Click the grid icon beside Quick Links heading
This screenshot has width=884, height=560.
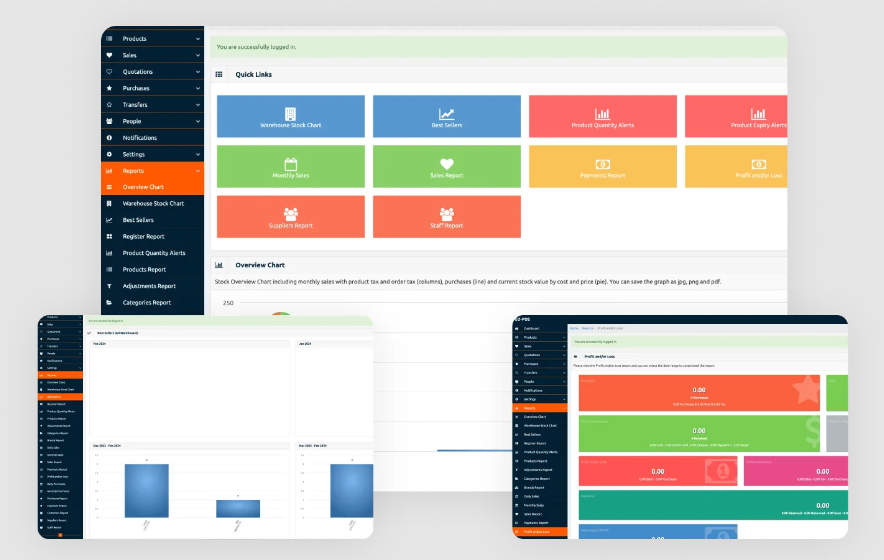coord(219,74)
